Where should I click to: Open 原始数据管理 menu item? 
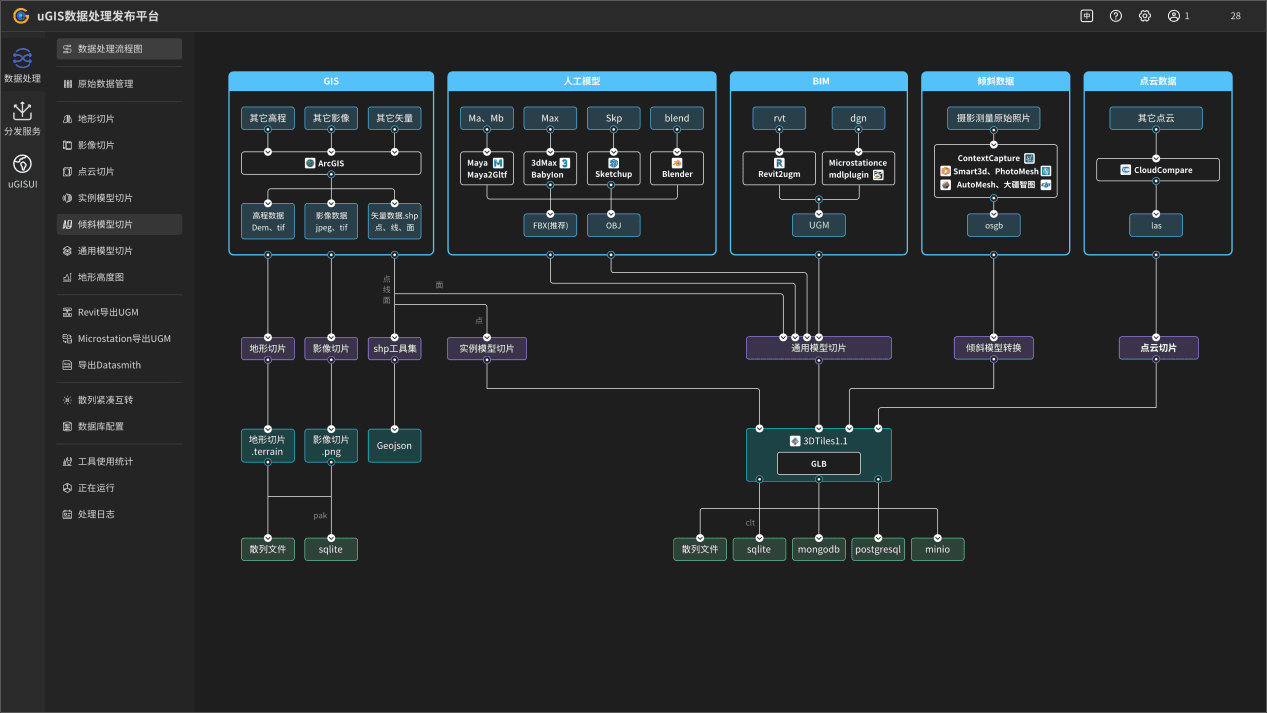coord(119,84)
